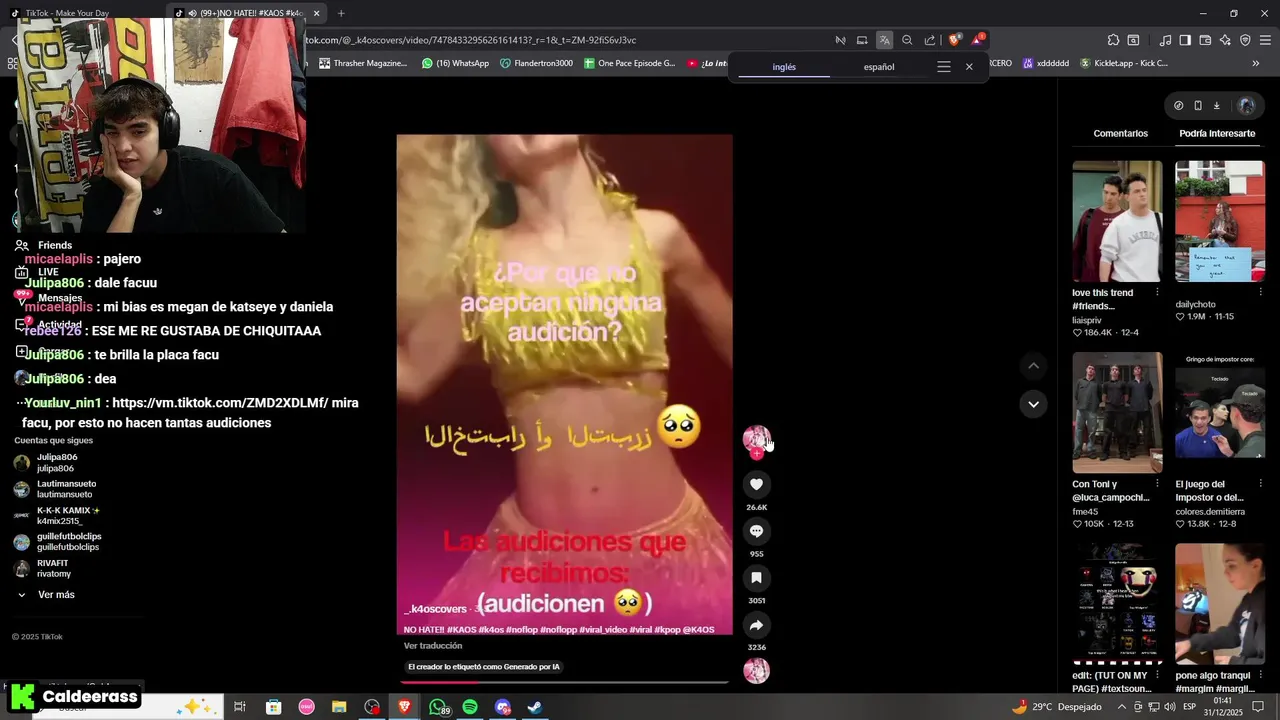The image size is (1280, 720).
Task: Open WhatsApp from the taskbar
Action: [x=438, y=707]
